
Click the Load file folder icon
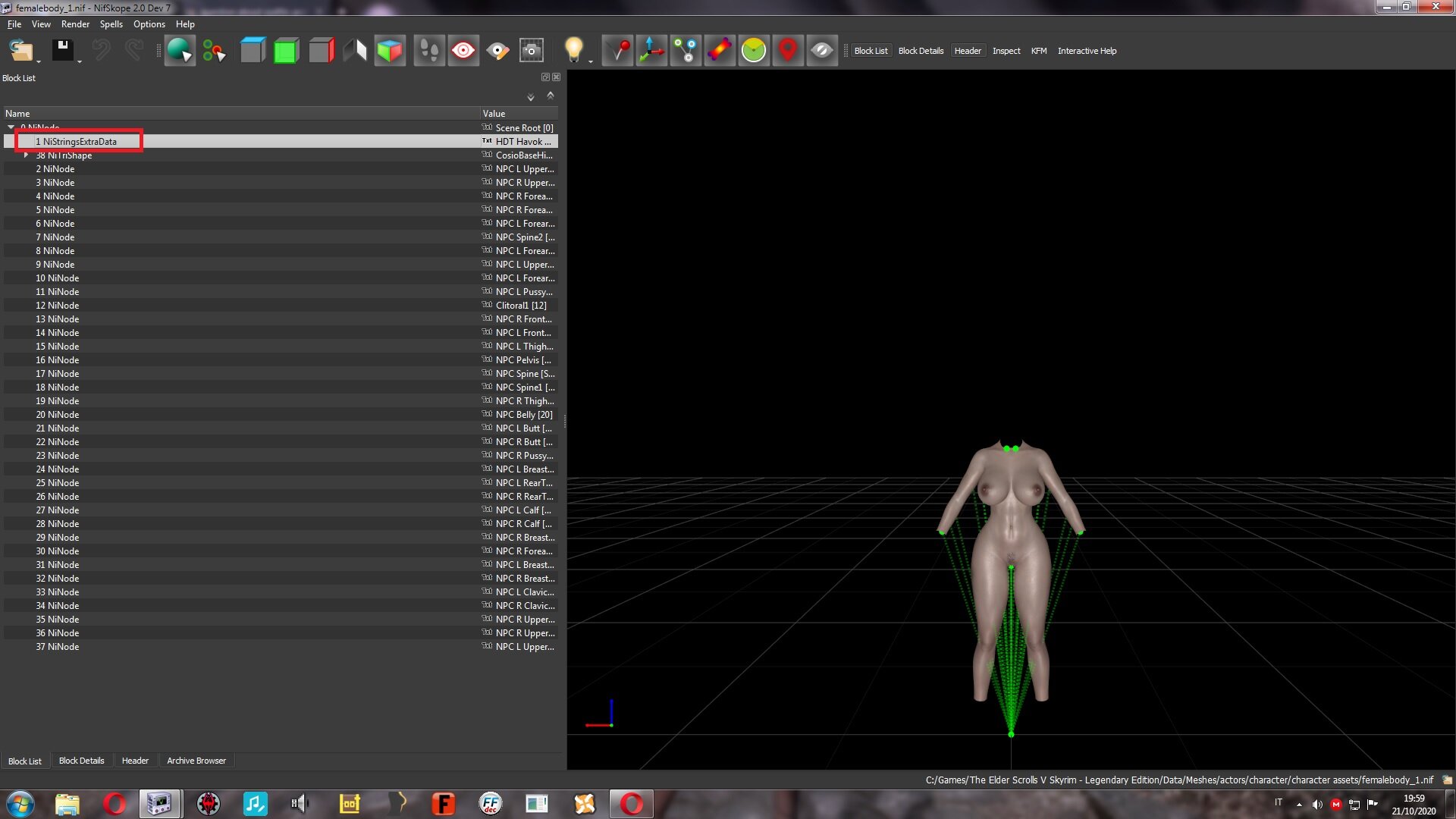coord(21,51)
